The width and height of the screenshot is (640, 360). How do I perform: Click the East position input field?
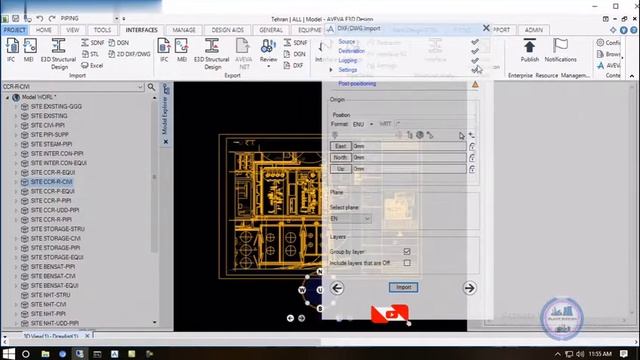pyautogui.click(x=409, y=146)
